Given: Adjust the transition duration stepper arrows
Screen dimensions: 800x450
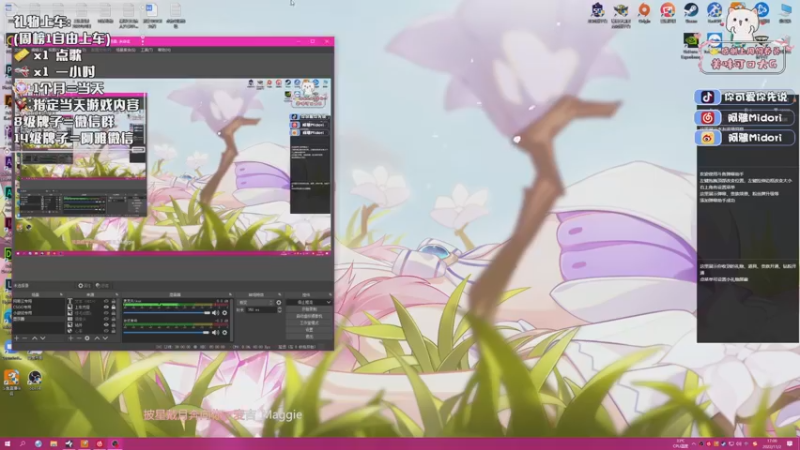Looking at the screenshot, I should click(x=280, y=310).
